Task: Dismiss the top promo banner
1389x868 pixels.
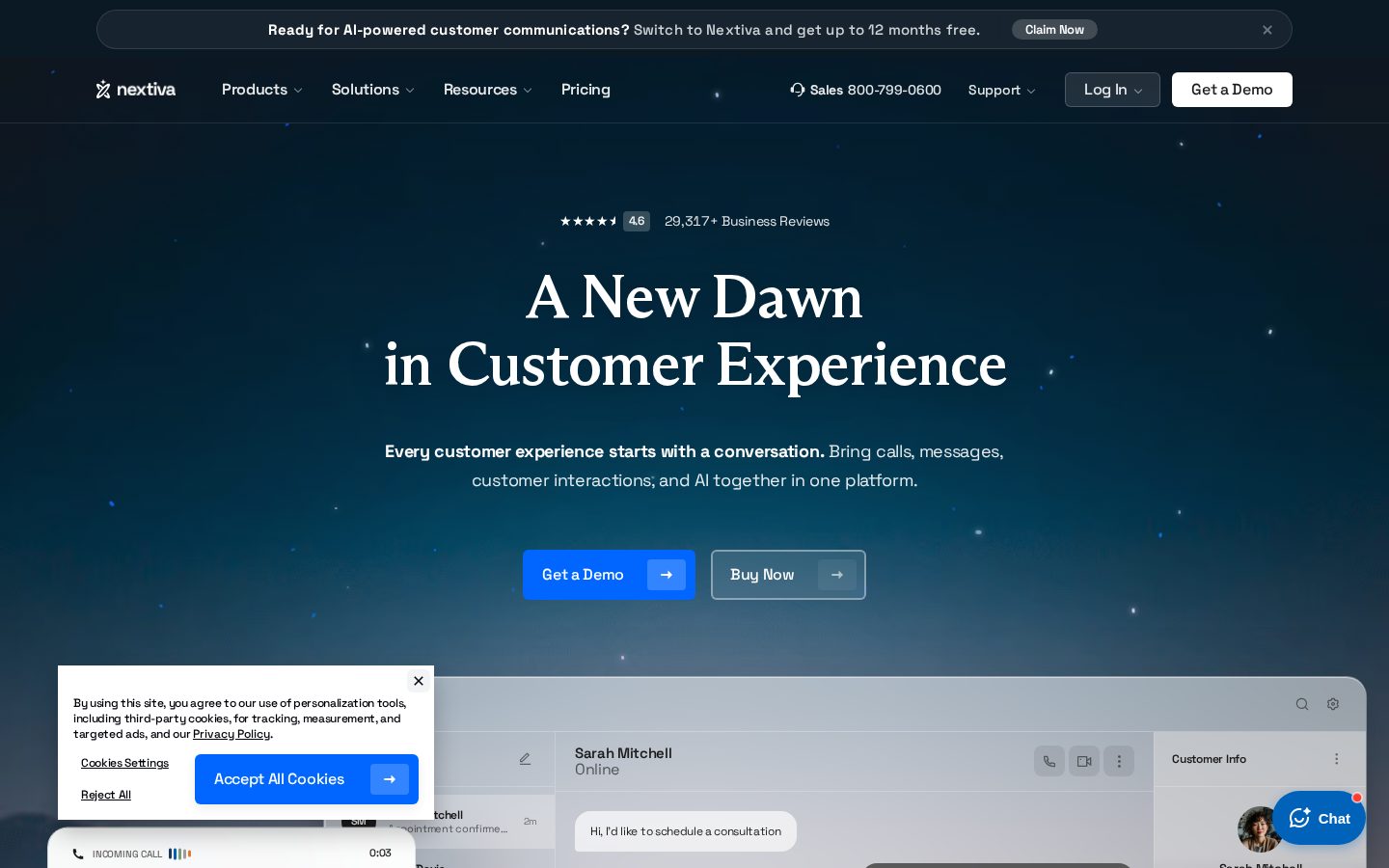Action: pos(1267,30)
